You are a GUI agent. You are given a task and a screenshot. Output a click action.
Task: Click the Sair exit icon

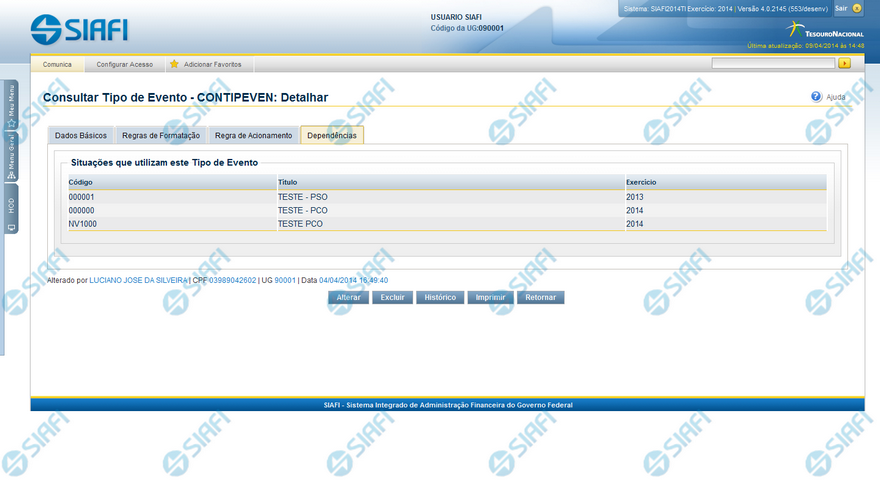(857, 8)
